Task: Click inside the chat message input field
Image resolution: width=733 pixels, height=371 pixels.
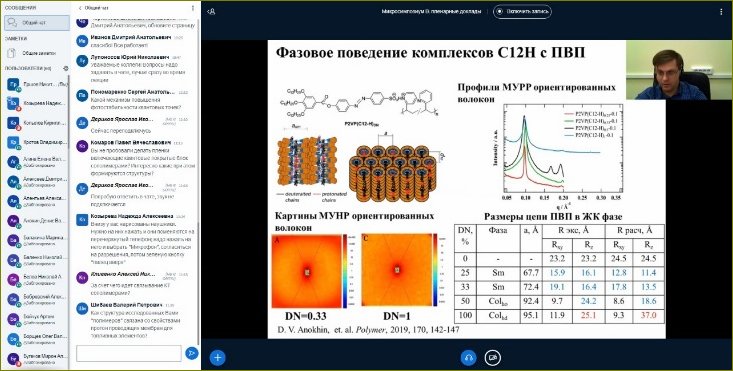Action: pyautogui.click(x=129, y=353)
